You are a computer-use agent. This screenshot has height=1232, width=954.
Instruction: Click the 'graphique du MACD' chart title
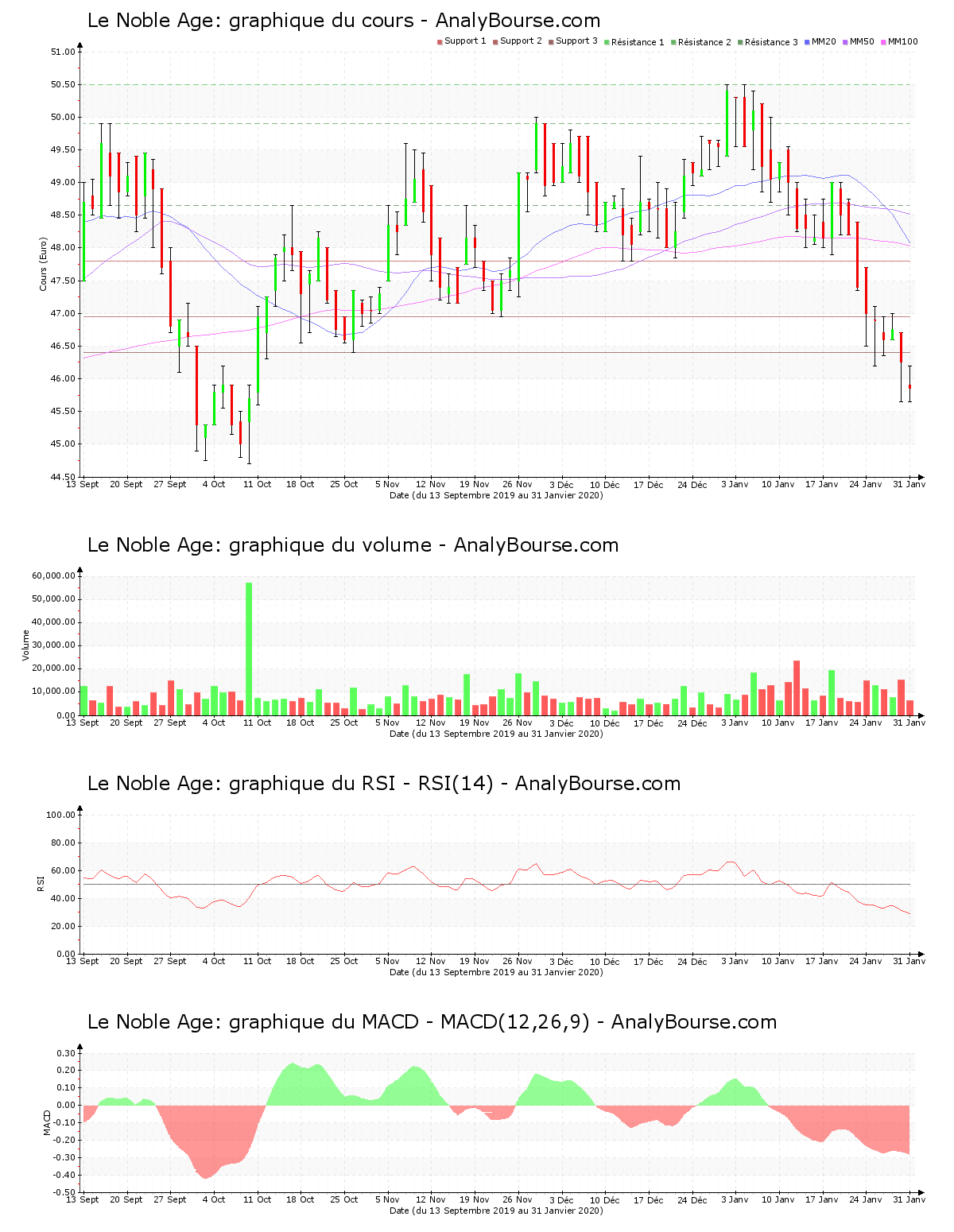click(x=432, y=1022)
